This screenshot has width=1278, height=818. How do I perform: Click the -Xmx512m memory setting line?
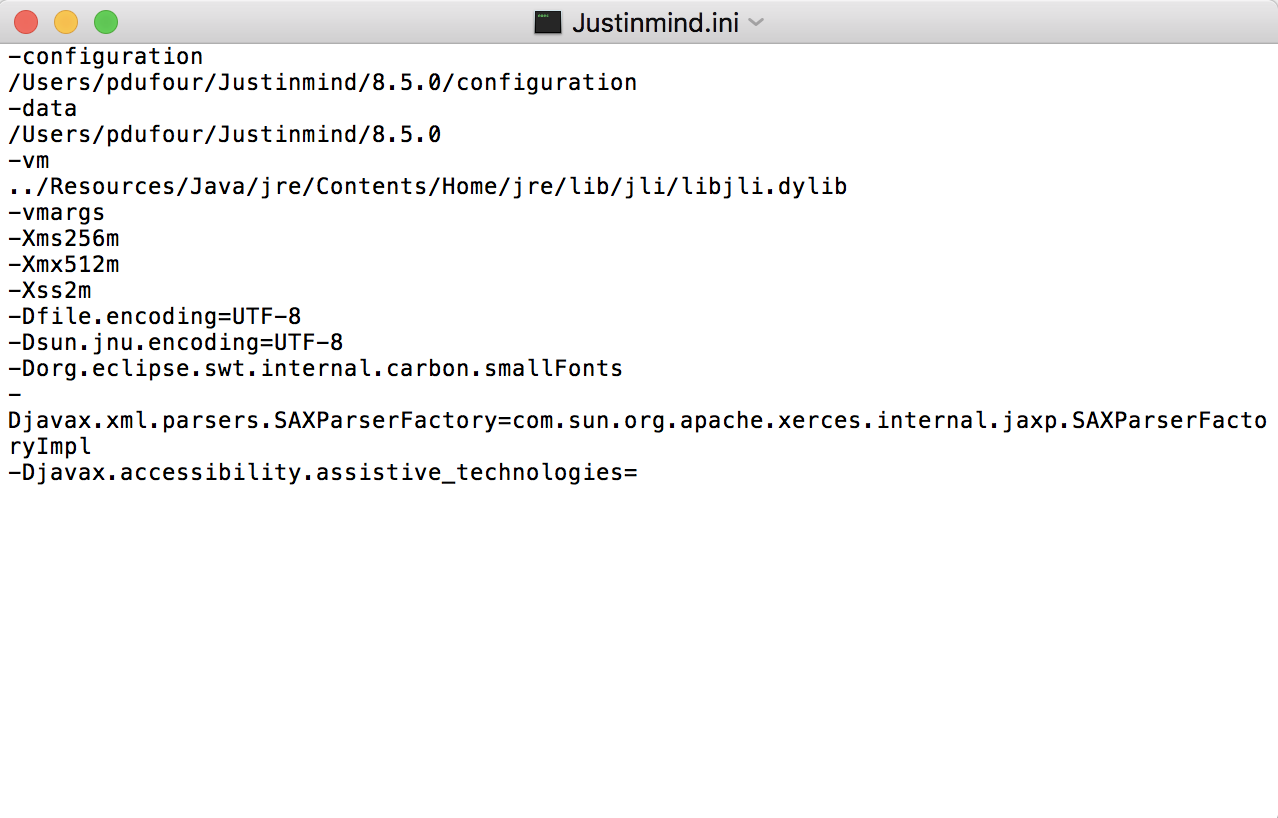[63, 264]
